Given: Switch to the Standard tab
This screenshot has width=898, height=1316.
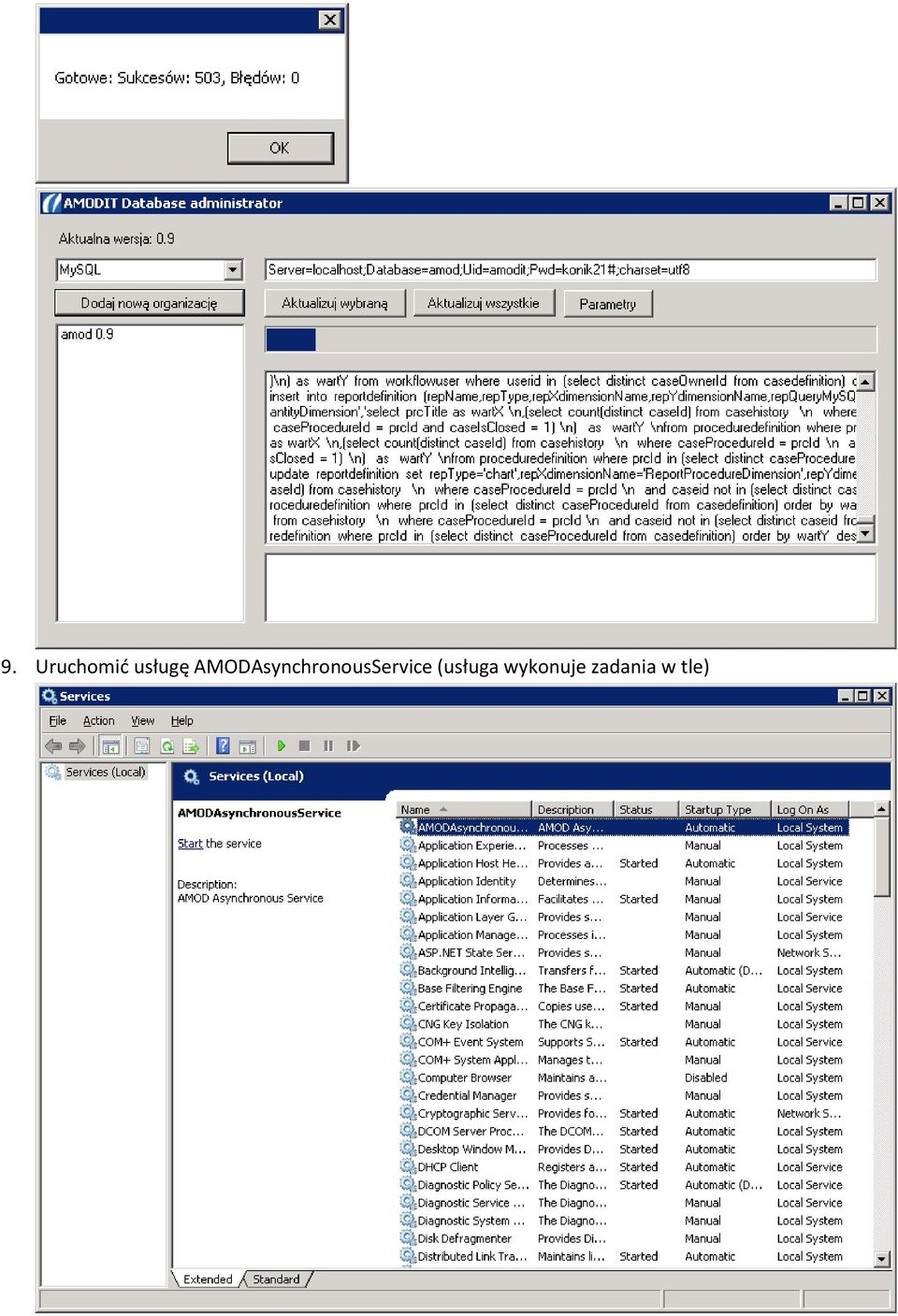Looking at the screenshot, I should (x=277, y=1279).
